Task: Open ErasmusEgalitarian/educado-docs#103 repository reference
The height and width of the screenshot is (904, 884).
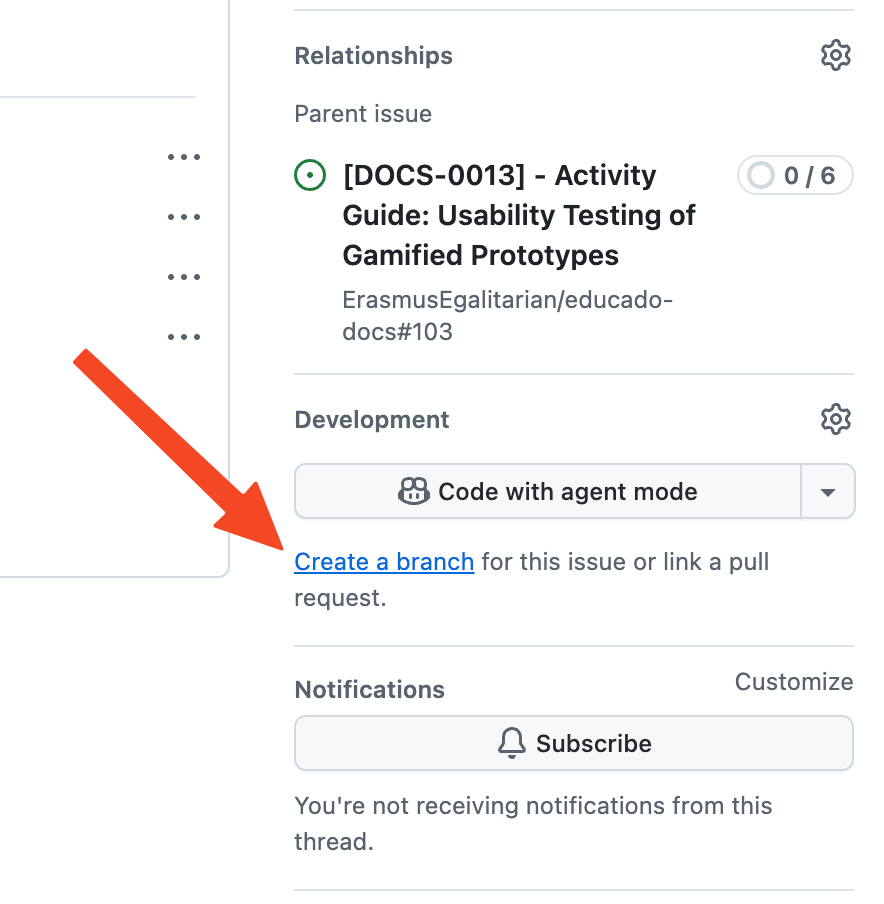Action: pyautogui.click(x=508, y=315)
